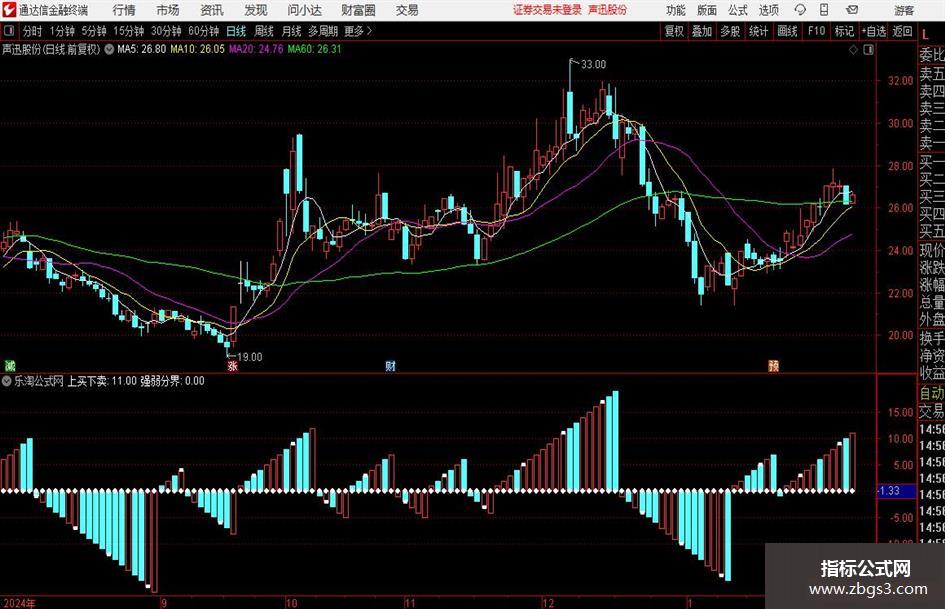945x609 pixels.
Task: Switch to the 分时 intraday tab
Action: pos(33,31)
